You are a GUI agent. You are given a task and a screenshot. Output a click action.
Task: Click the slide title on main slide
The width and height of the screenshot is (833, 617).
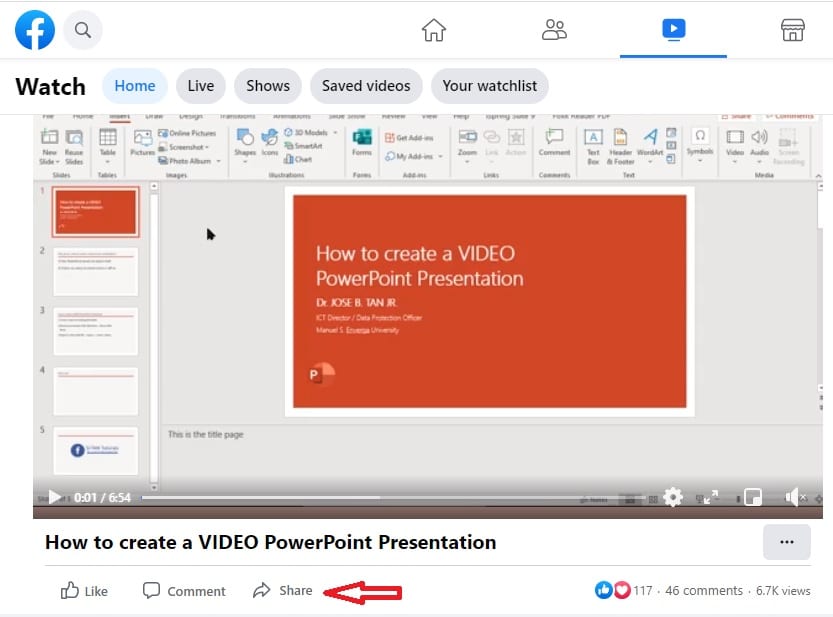(420, 266)
